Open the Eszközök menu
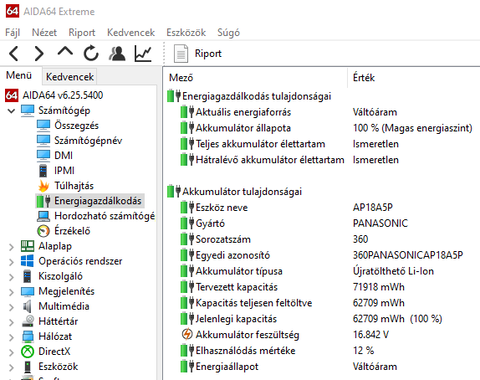 tap(186, 32)
